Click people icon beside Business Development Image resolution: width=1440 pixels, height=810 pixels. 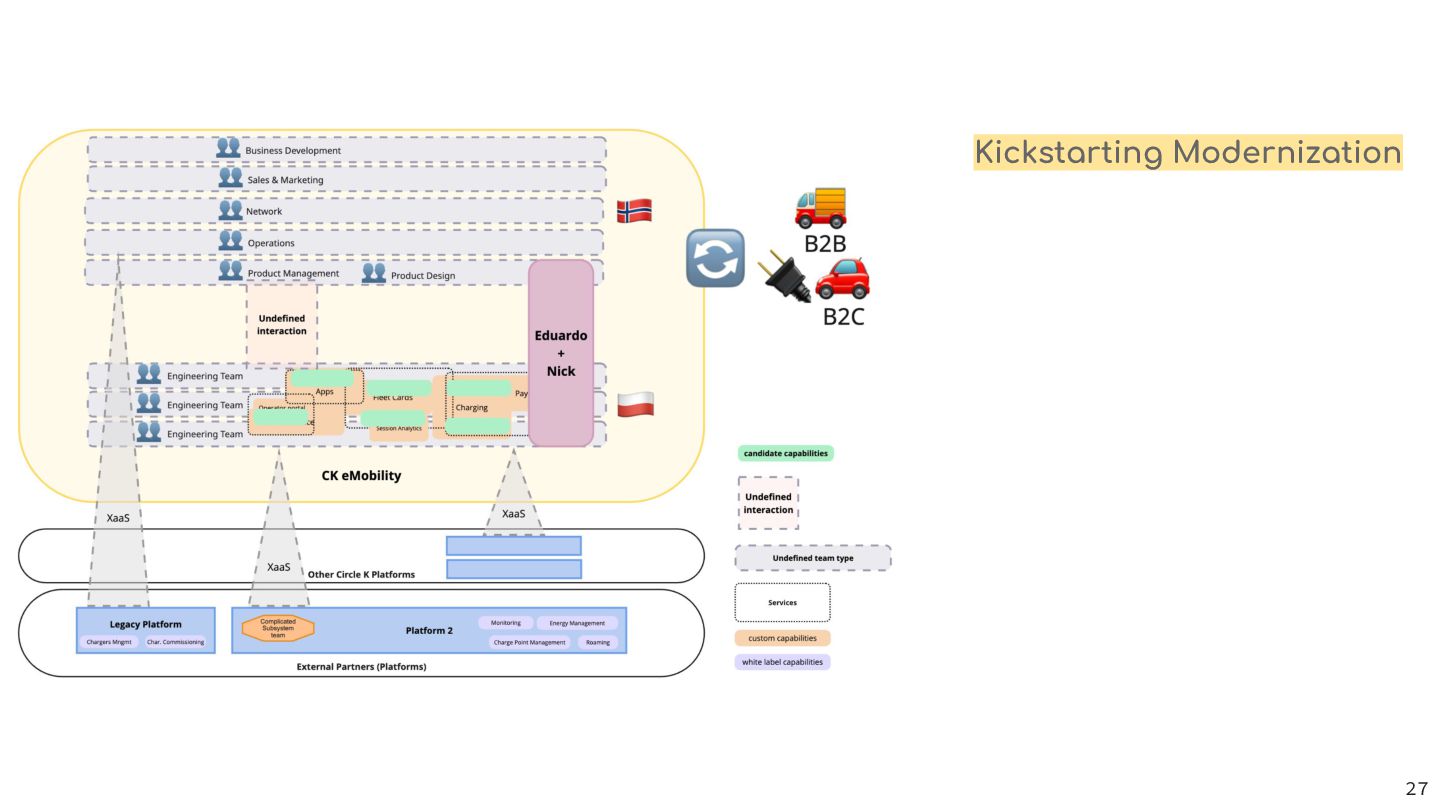228,148
